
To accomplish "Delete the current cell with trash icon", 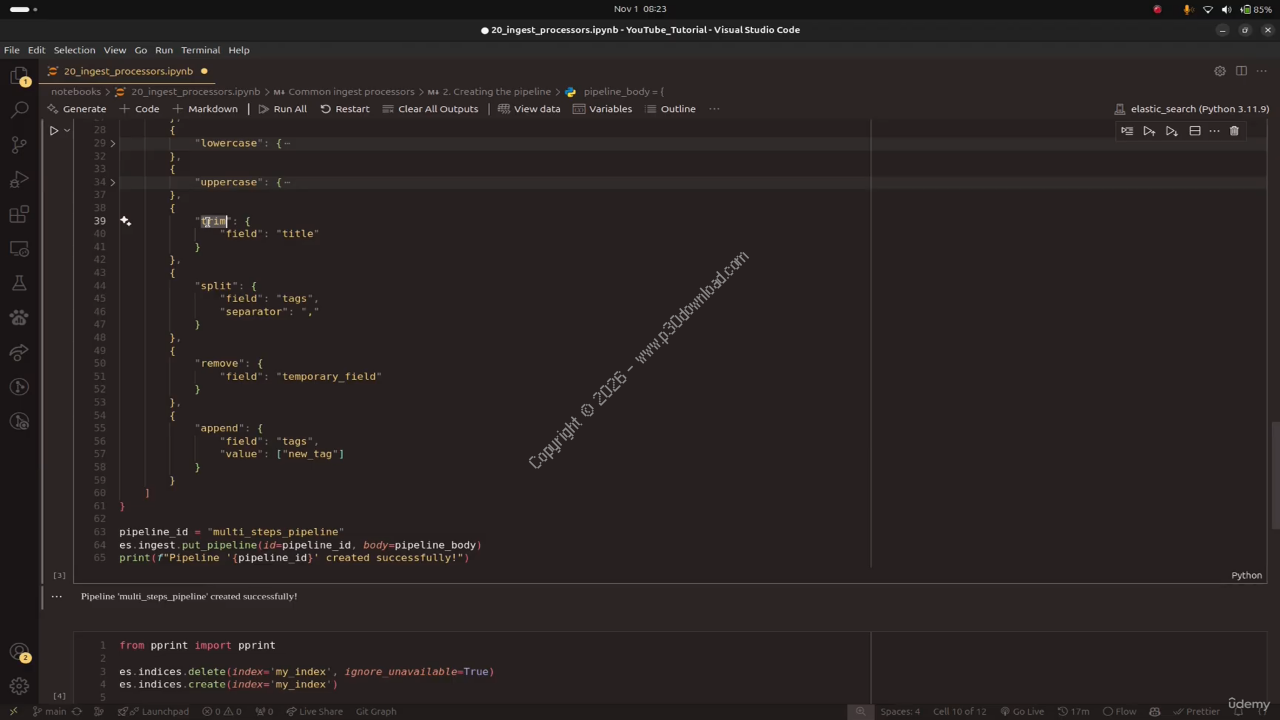I will pos(1234,131).
